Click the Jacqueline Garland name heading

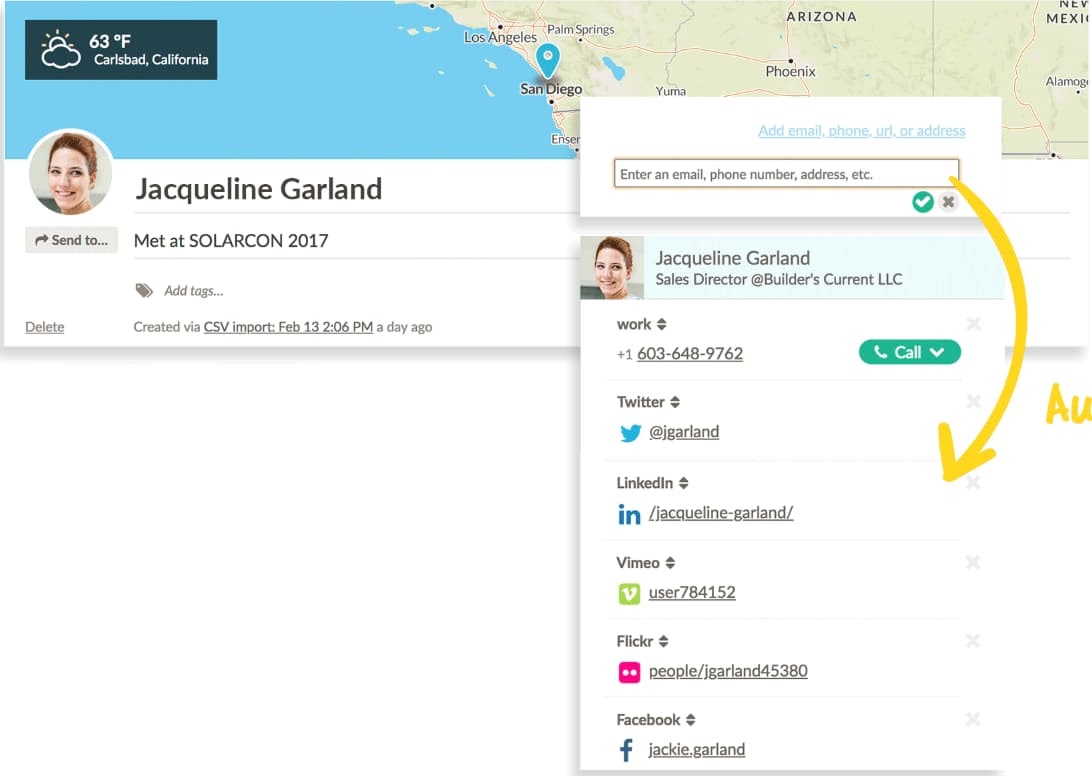259,189
